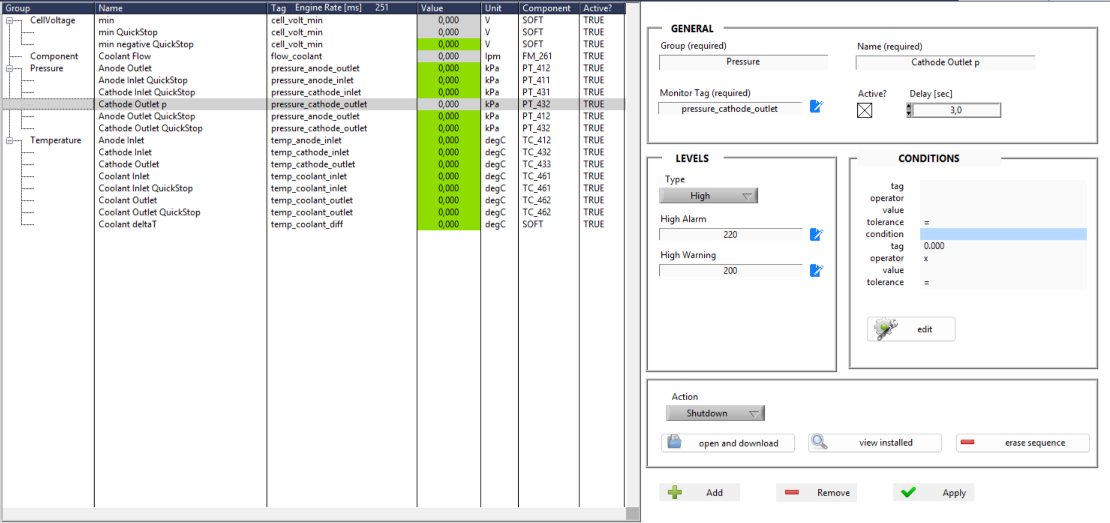The width and height of the screenshot is (1110, 523).
Task: Open the Type dropdown showing High
Action: [708, 196]
